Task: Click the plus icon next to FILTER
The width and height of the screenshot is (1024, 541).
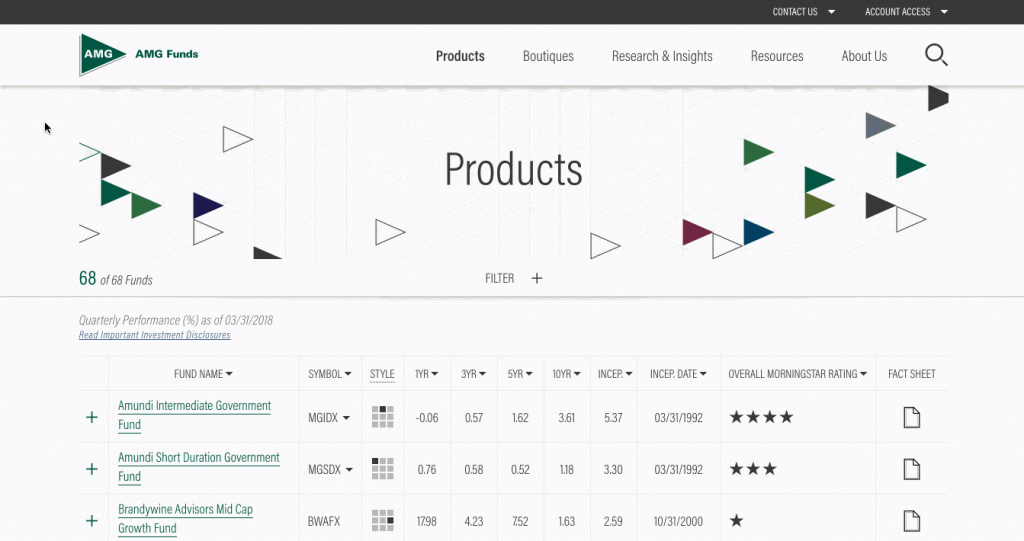Action: 537,278
